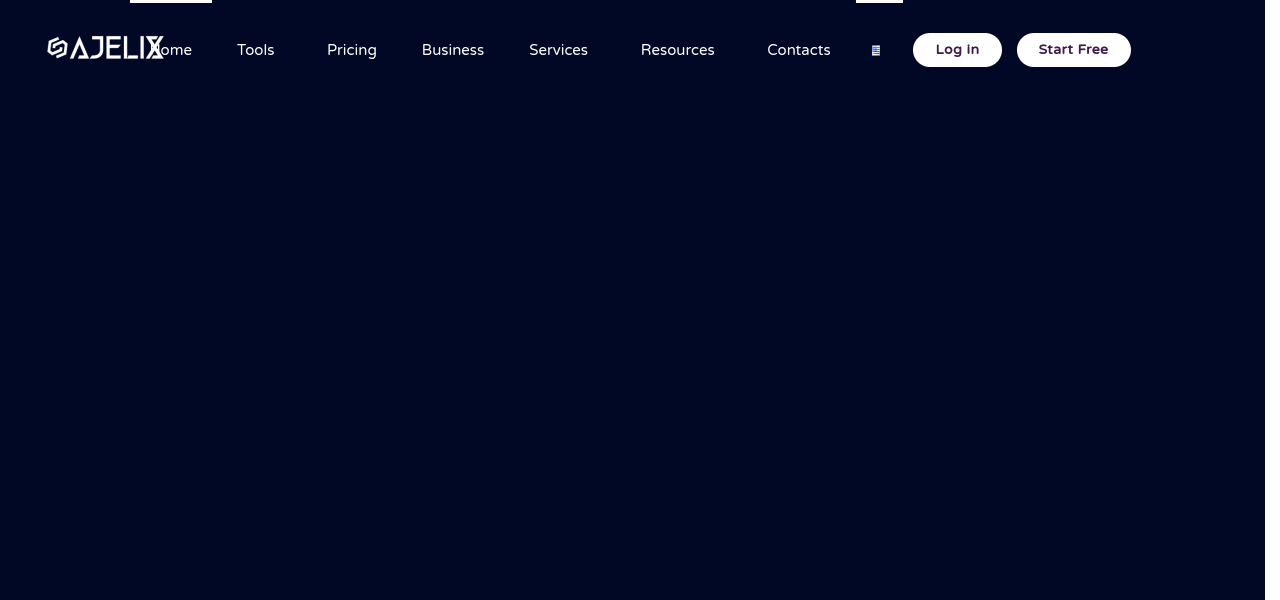This screenshot has height=600, width=1280.
Task: Expand the Services dropdown menu
Action: [x=558, y=50]
